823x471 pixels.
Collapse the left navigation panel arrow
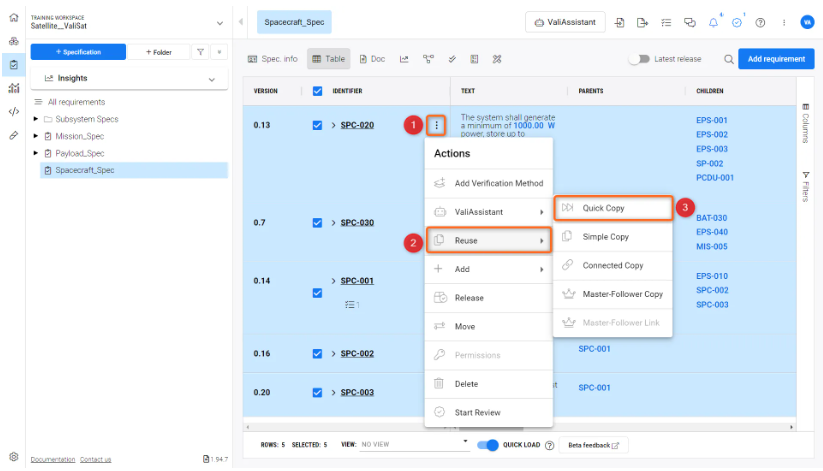(x=240, y=22)
